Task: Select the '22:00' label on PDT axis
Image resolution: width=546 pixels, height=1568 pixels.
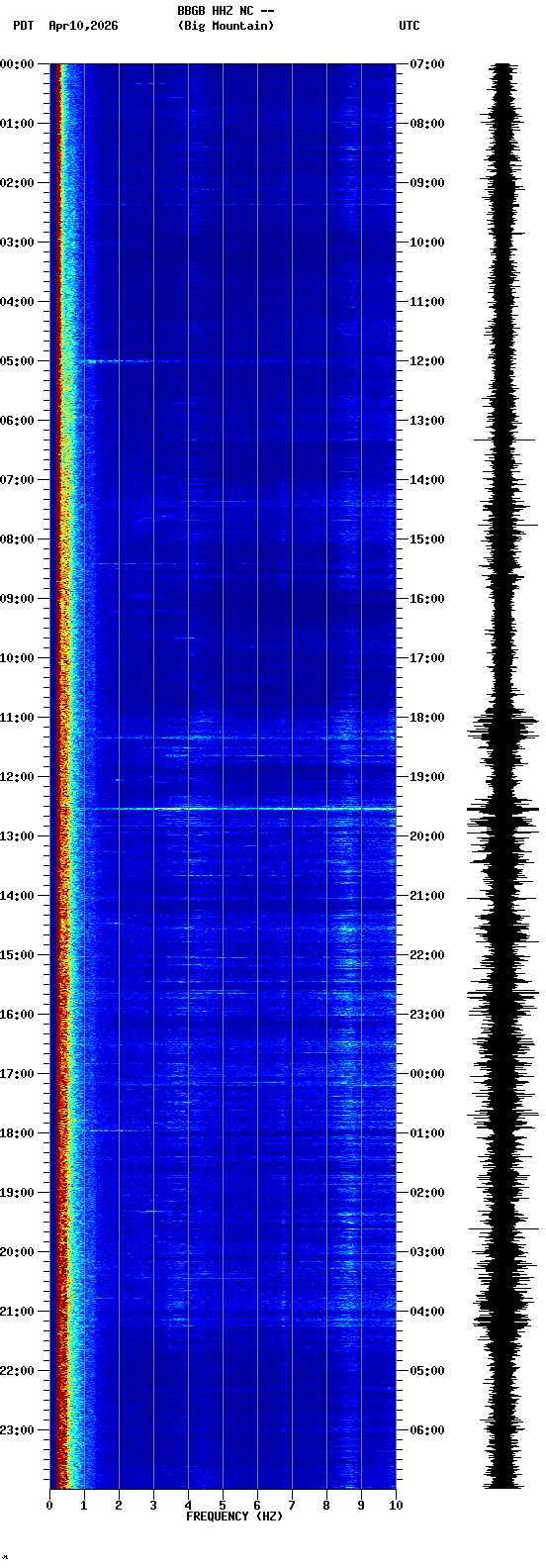Action: tap(18, 1371)
